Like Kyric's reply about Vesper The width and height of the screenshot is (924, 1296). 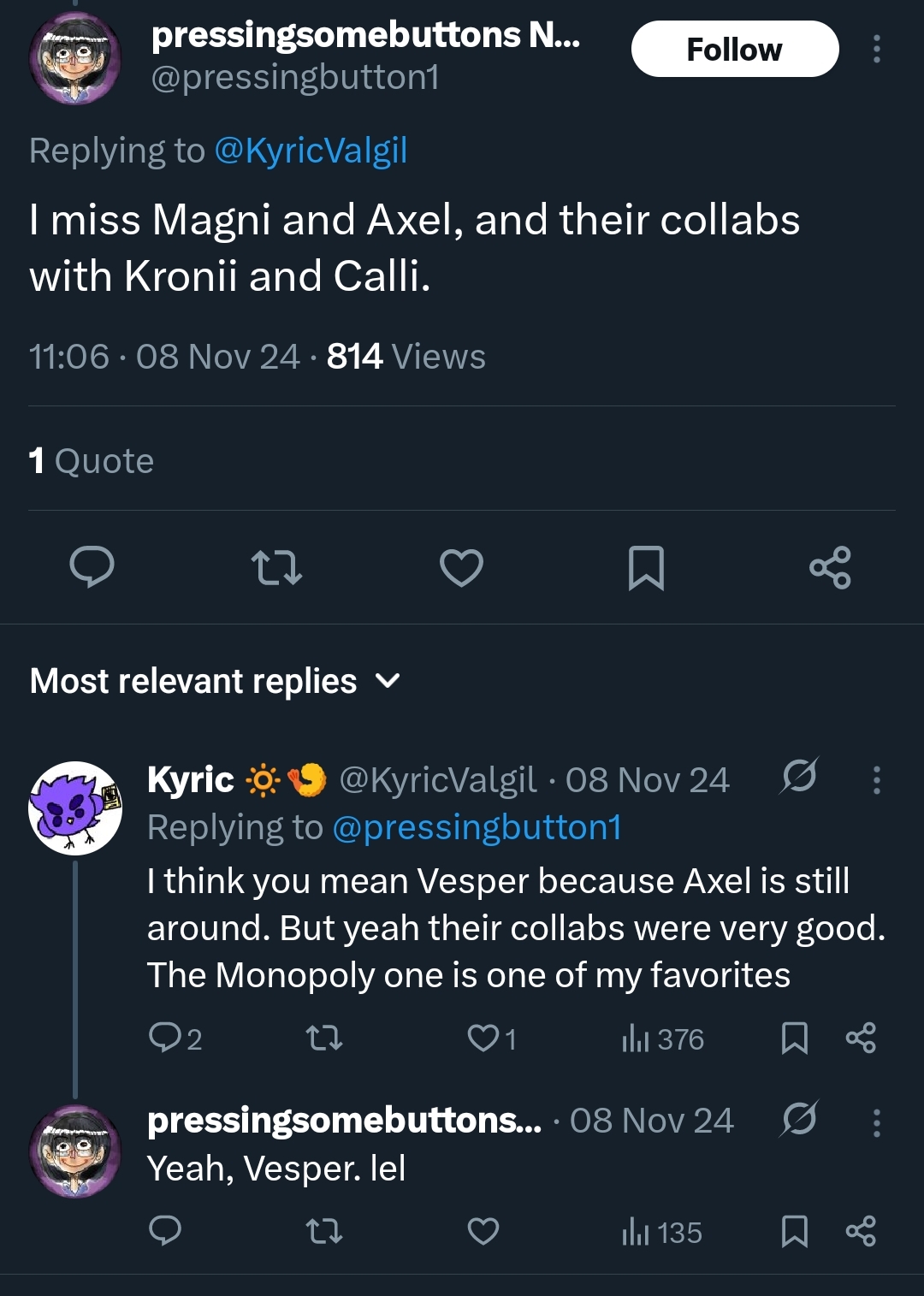point(483,1039)
